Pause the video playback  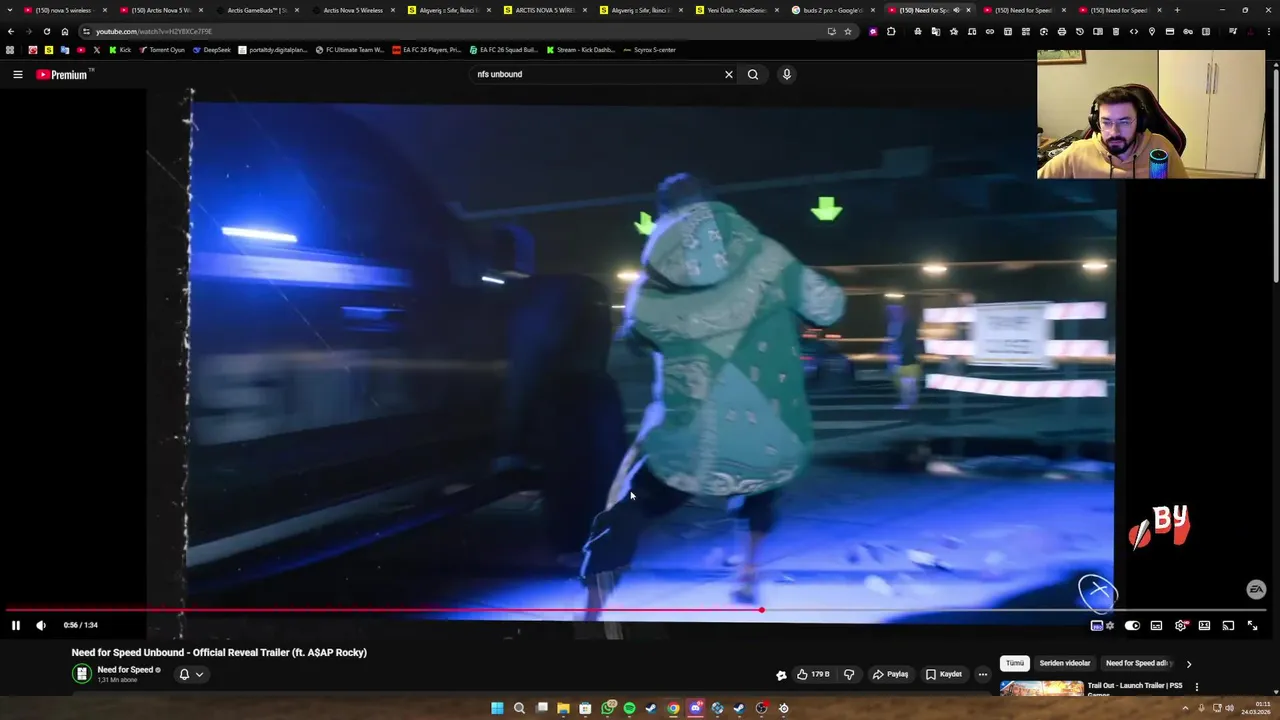tap(16, 625)
